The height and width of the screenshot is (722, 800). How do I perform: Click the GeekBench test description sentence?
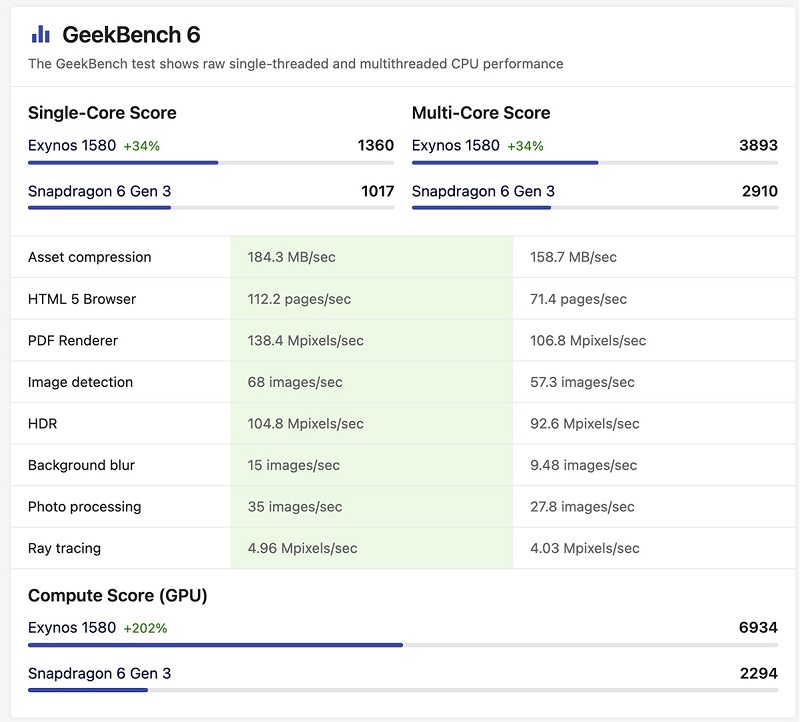[295, 64]
